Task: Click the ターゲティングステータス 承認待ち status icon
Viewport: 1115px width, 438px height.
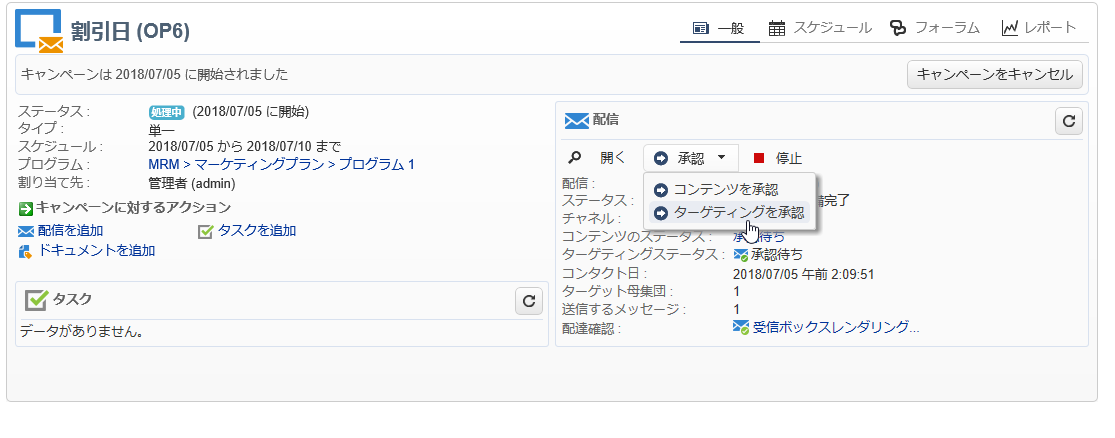Action: 741,255
